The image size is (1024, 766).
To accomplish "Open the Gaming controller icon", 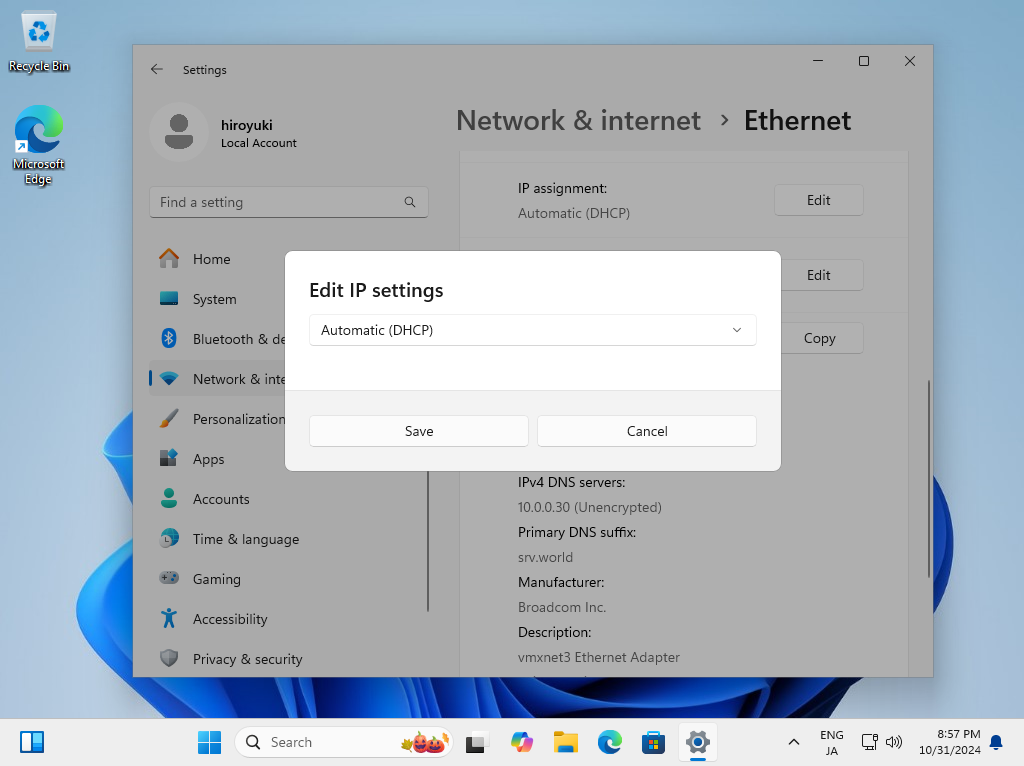I will click(x=170, y=579).
